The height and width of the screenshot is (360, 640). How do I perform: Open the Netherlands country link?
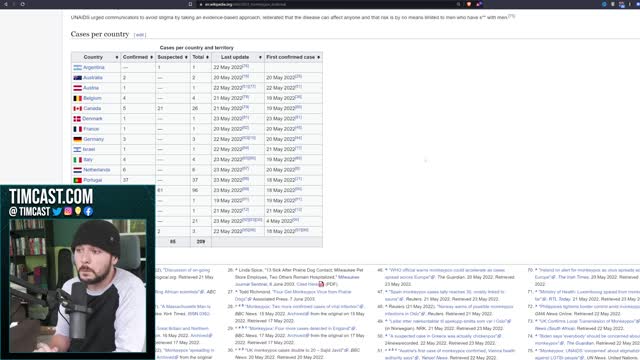pos(97,170)
